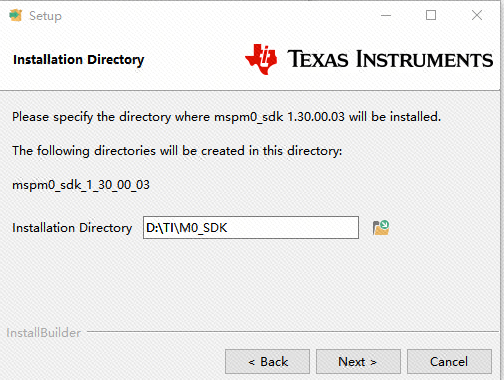Click the red Texas Instruments logo emblem
Viewport: 504px width, 380px height.
click(x=261, y=59)
